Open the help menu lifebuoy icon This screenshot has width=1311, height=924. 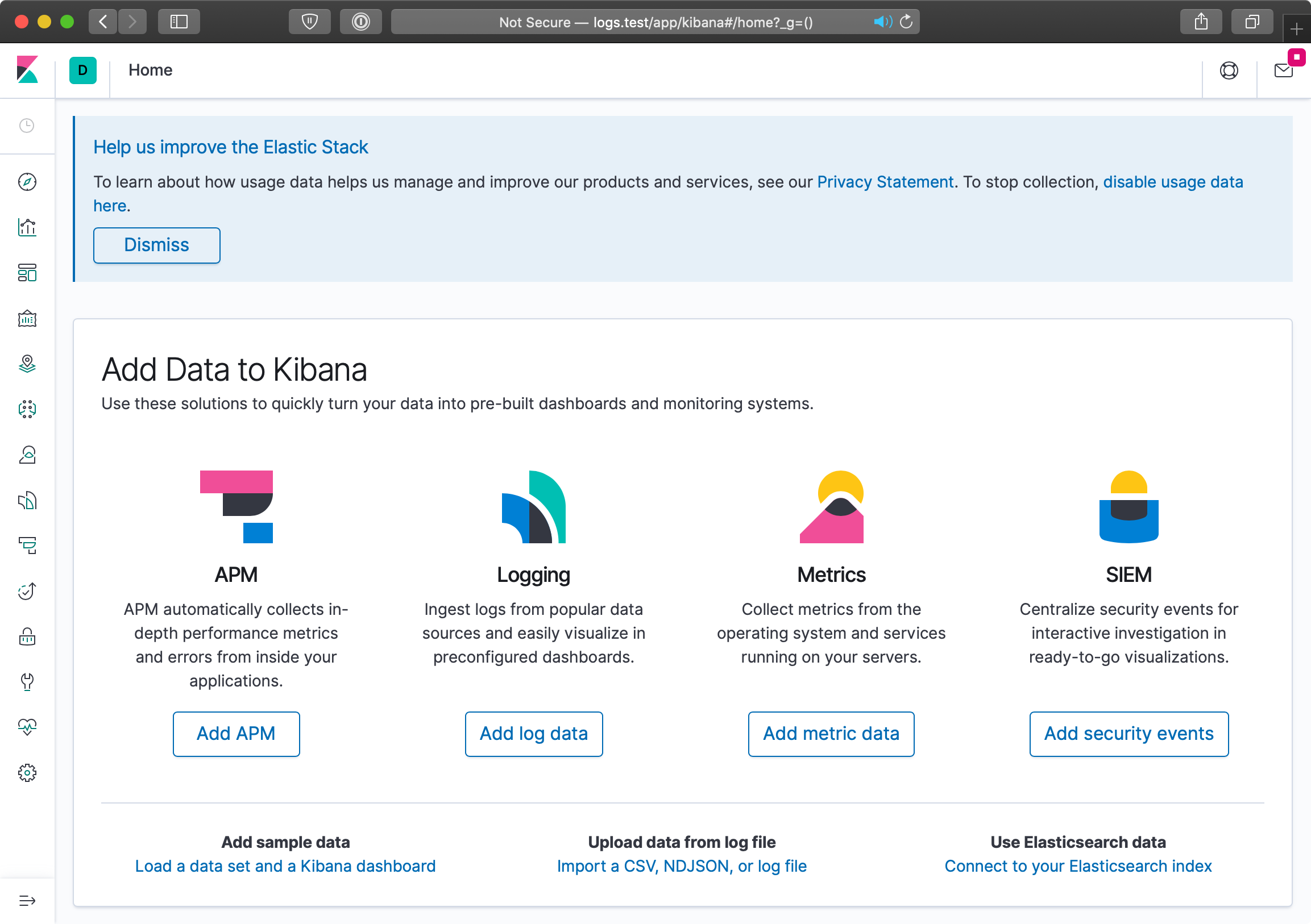point(1229,70)
